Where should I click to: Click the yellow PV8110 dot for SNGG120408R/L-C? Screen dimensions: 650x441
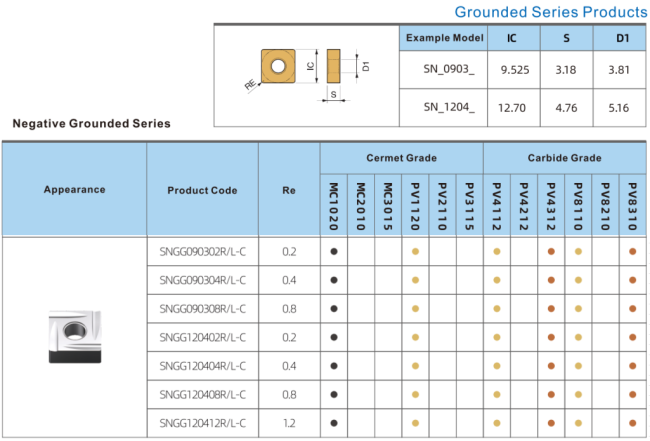pyautogui.click(x=578, y=395)
